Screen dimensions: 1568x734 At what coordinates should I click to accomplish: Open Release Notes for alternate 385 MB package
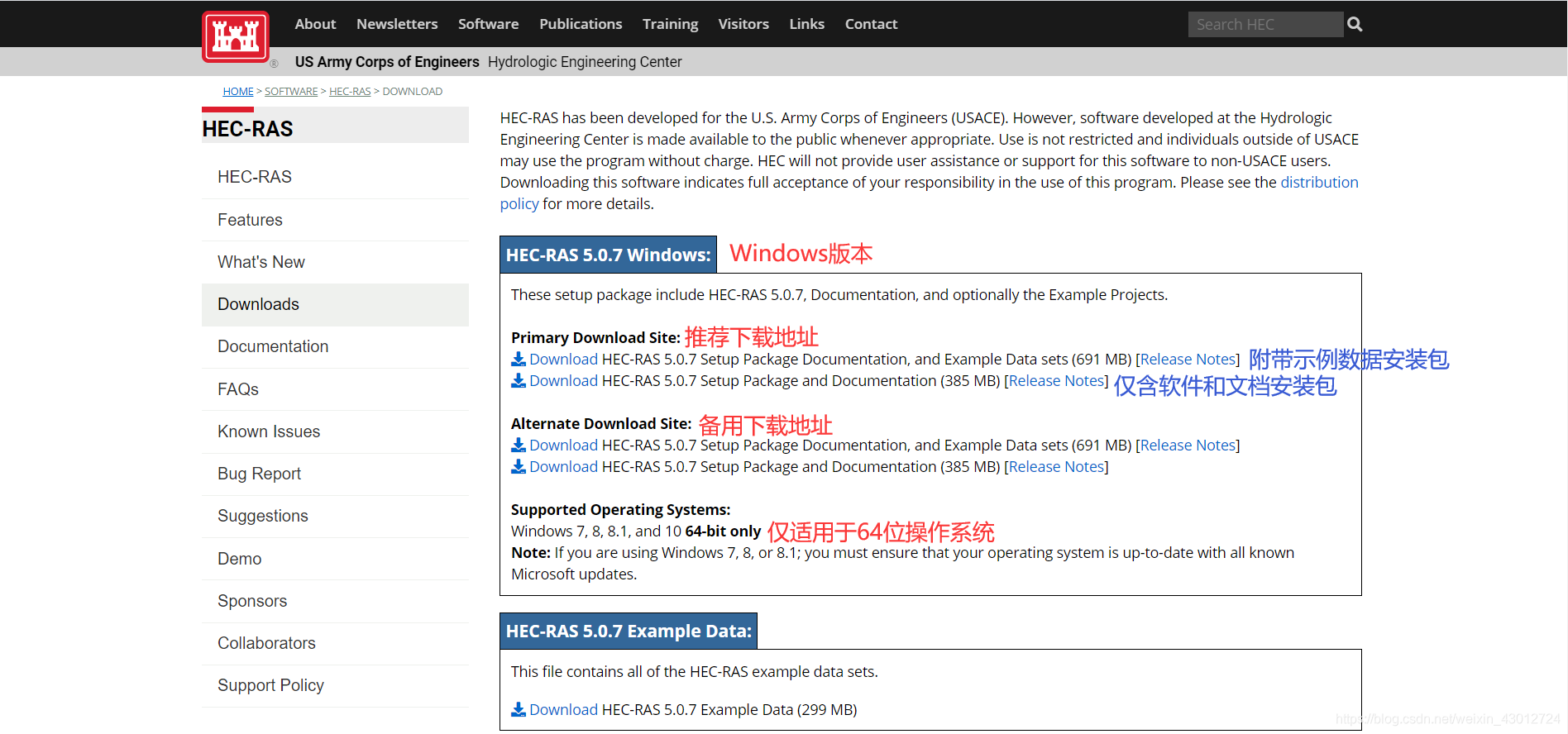coord(1056,466)
